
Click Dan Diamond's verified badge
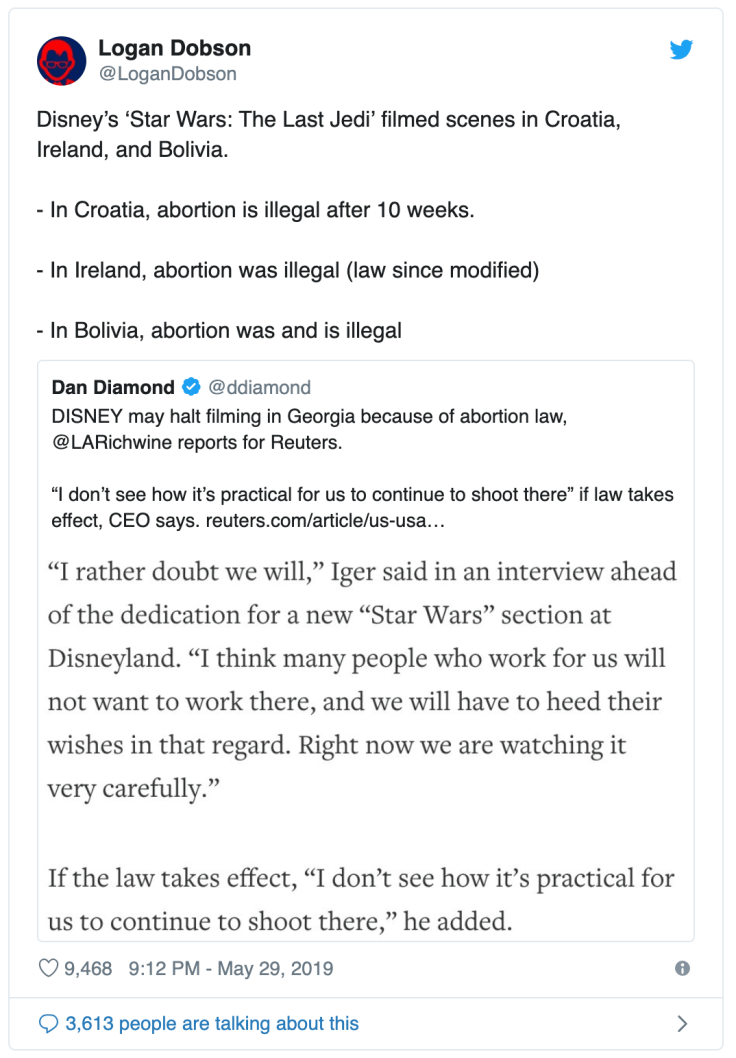(191, 387)
